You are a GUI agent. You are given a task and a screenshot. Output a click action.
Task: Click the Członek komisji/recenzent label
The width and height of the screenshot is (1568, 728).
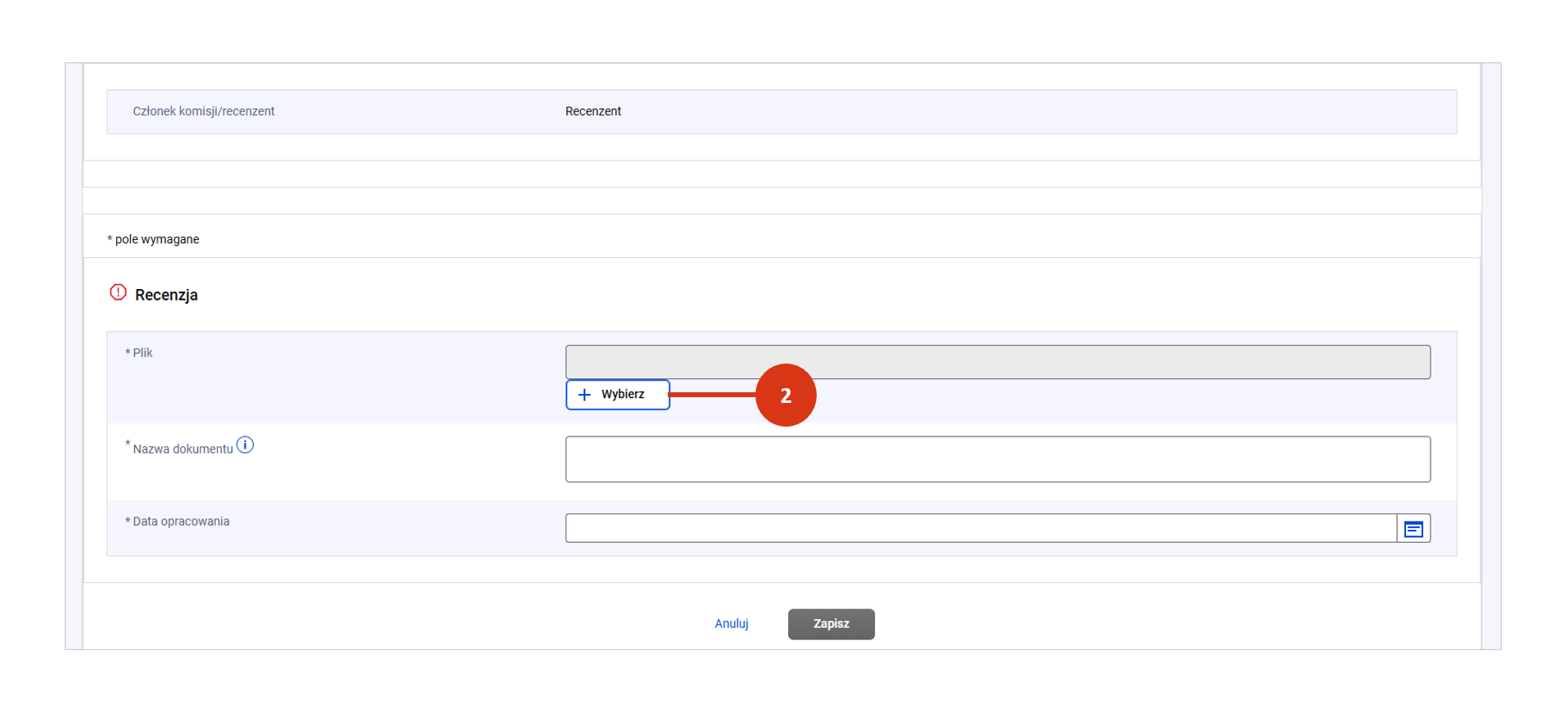pyautogui.click(x=203, y=111)
